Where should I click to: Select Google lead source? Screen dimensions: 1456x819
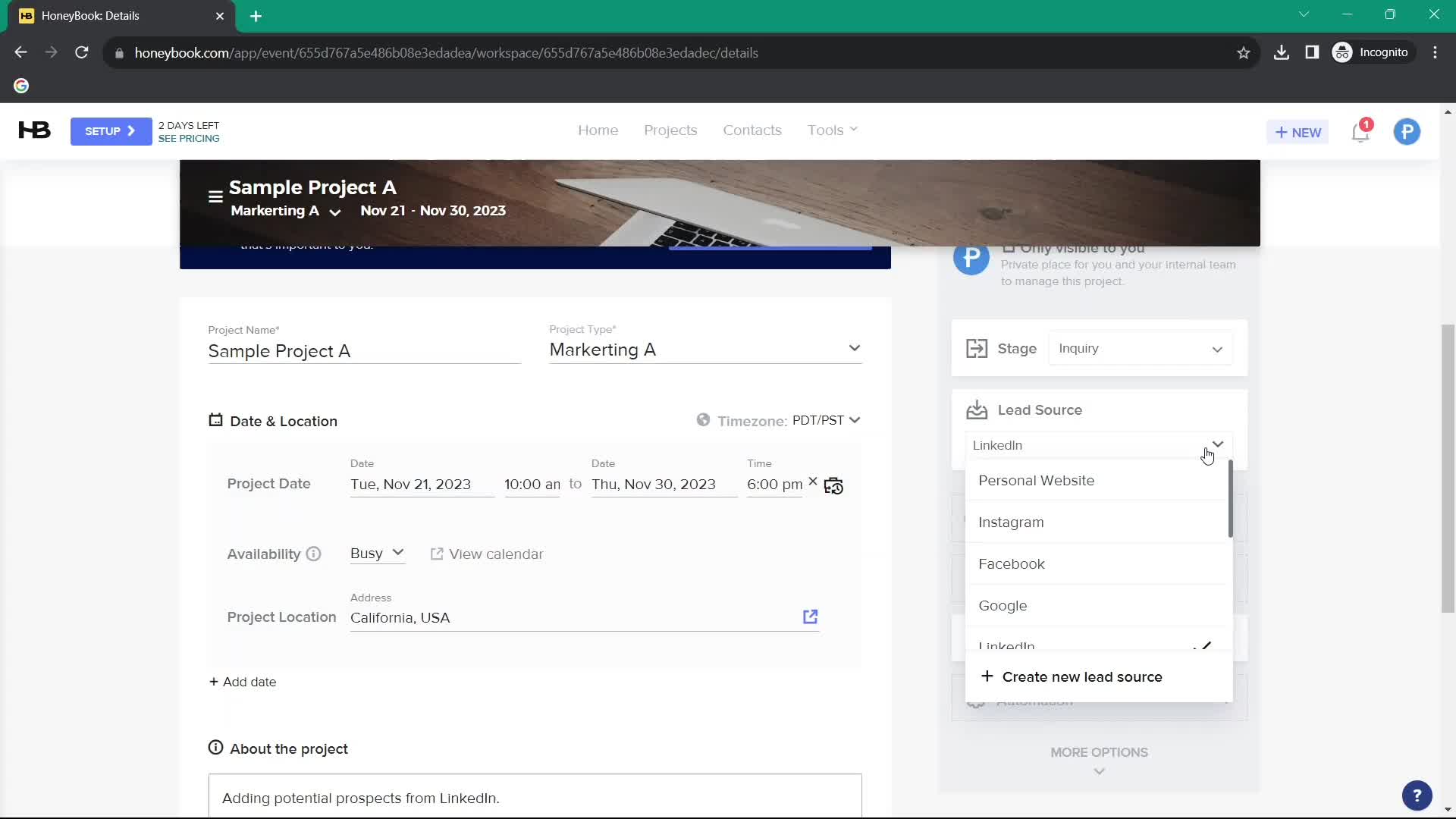(x=1097, y=606)
